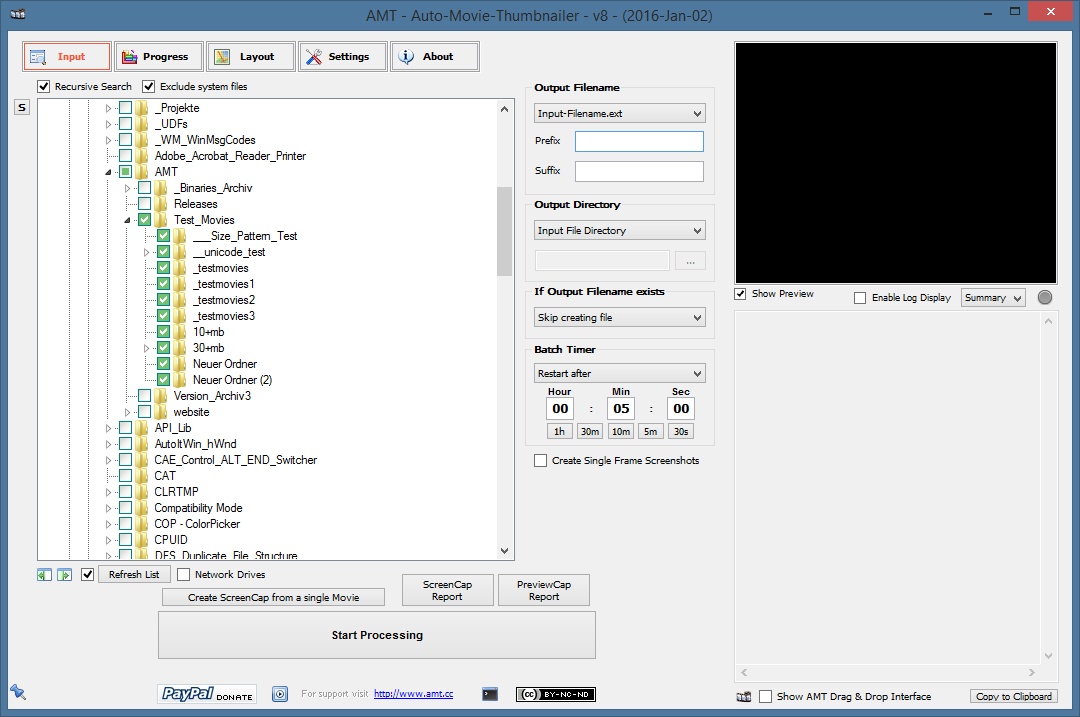Click the small play icon beside PayPal
1080x717 pixels.
pos(280,694)
